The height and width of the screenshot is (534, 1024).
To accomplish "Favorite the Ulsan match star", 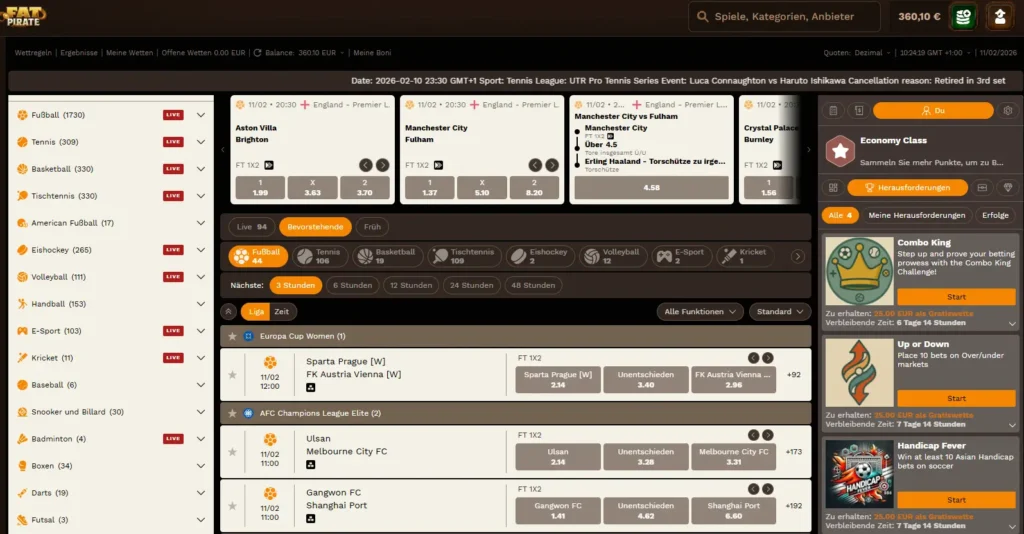I will click(x=232, y=452).
